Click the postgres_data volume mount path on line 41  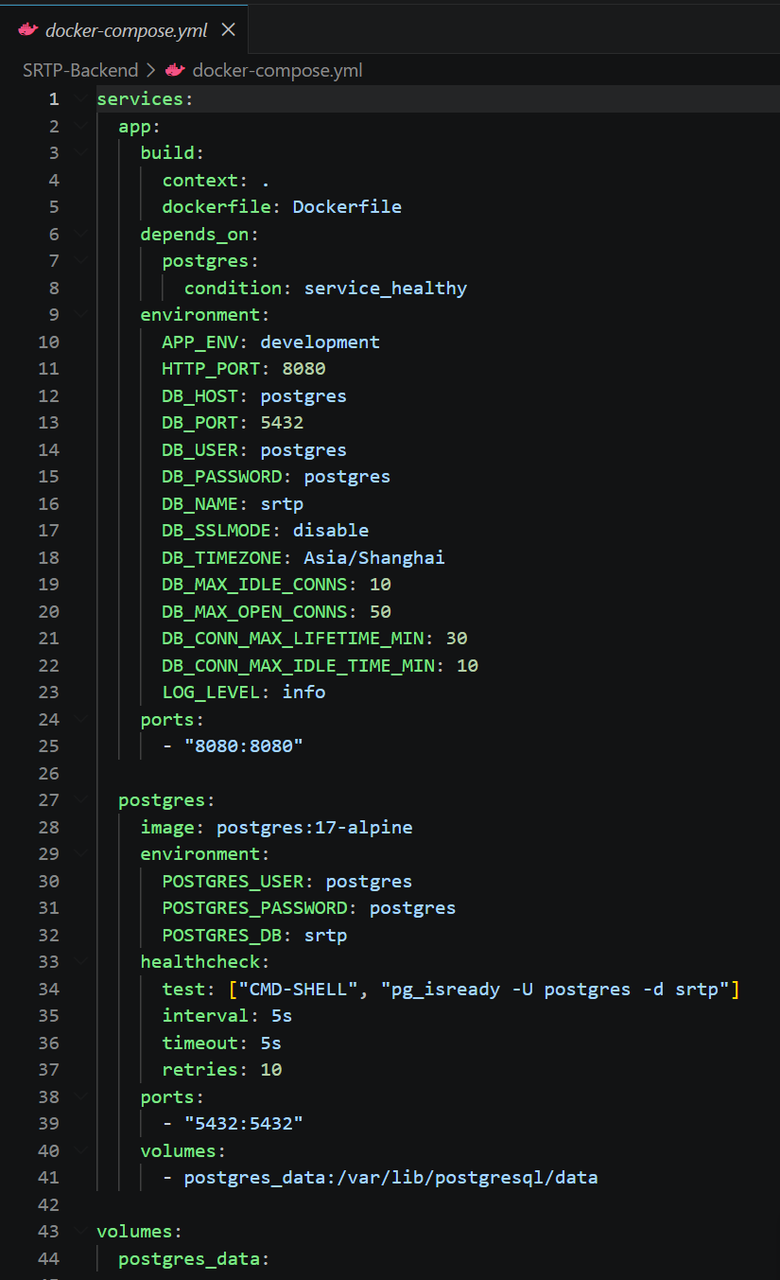coord(391,1178)
